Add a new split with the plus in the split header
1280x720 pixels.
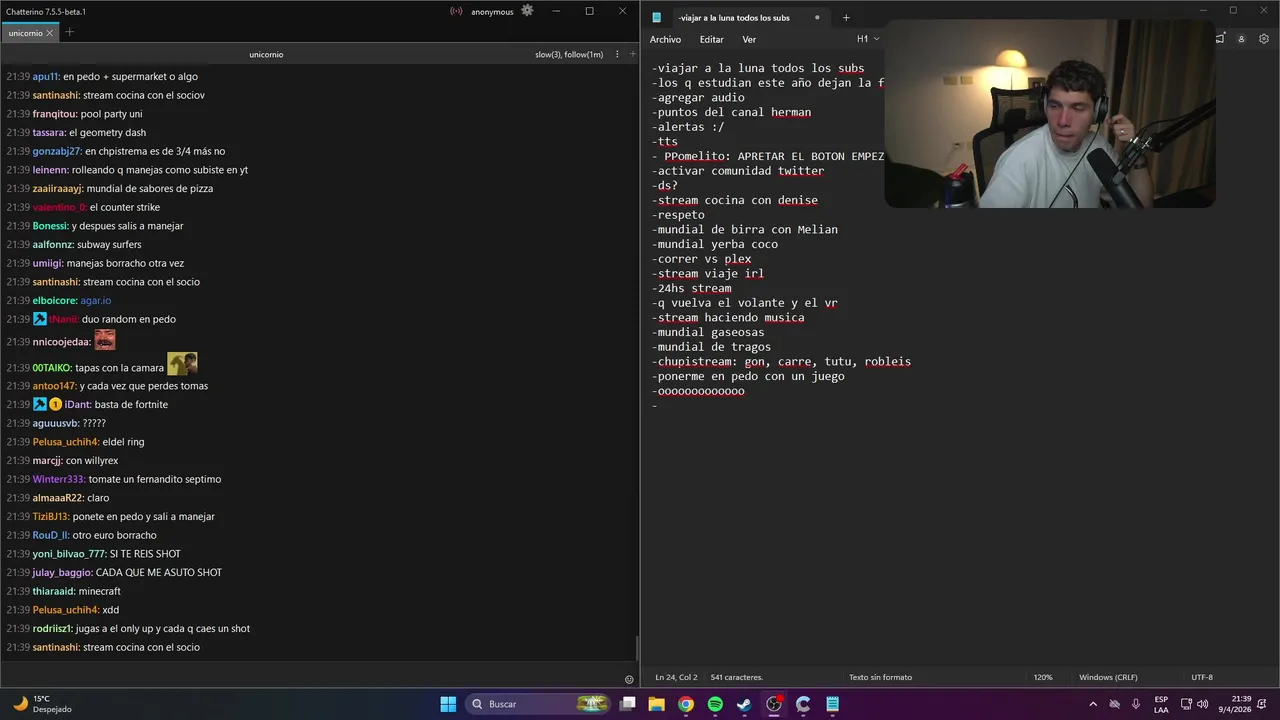tap(632, 54)
